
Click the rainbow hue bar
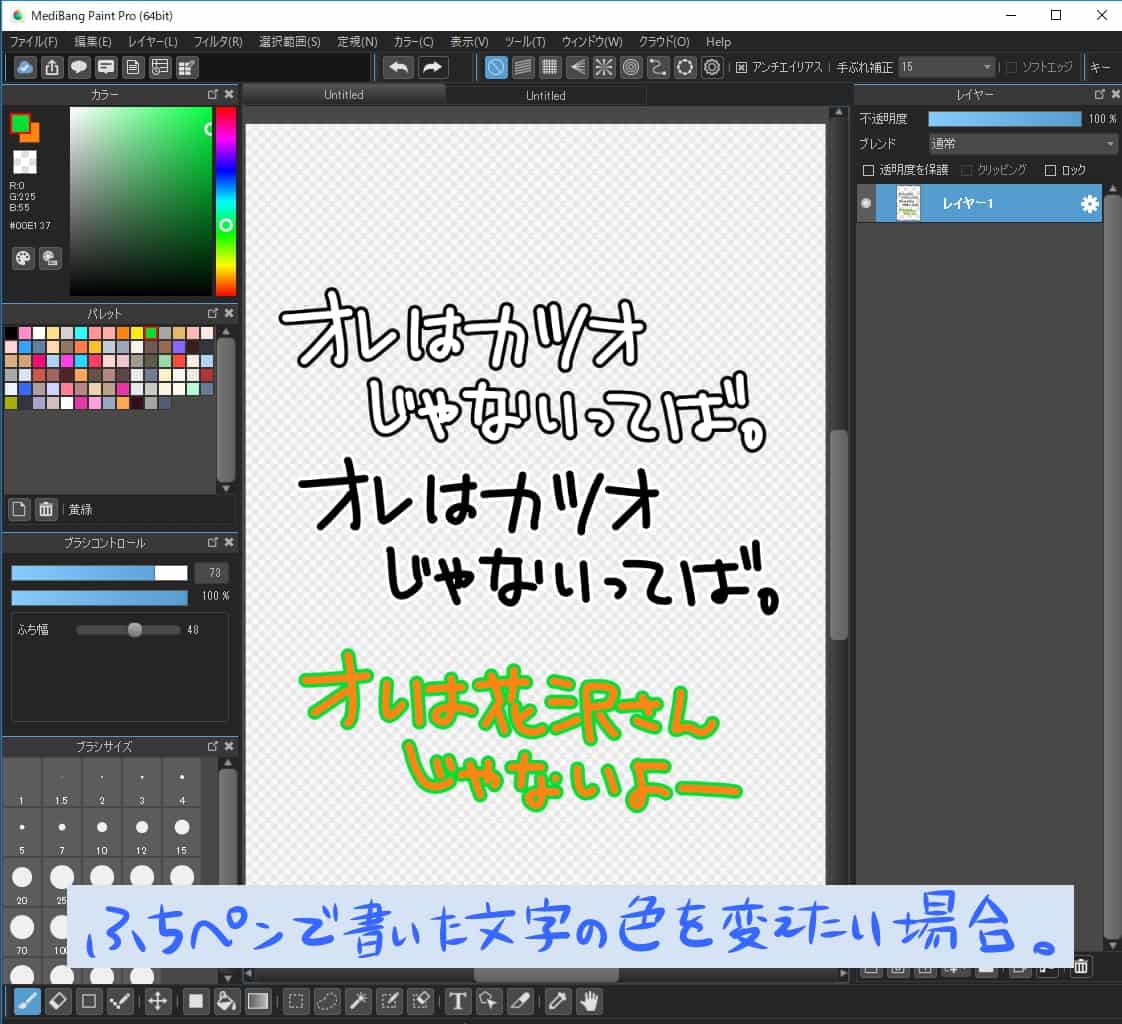[x=226, y=201]
